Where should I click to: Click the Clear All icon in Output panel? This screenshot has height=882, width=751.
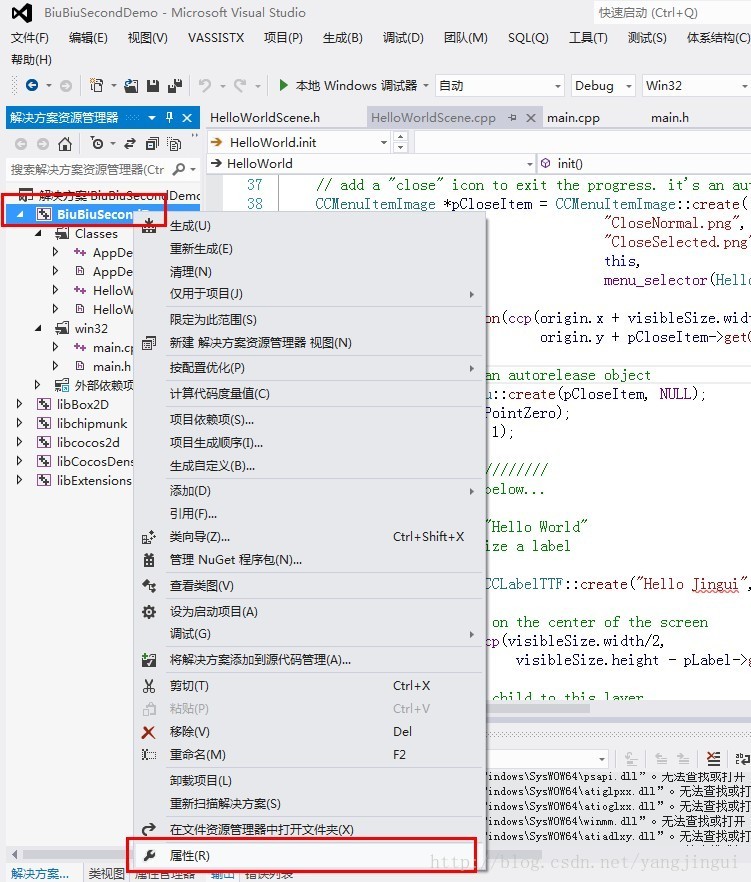pyautogui.click(x=713, y=759)
